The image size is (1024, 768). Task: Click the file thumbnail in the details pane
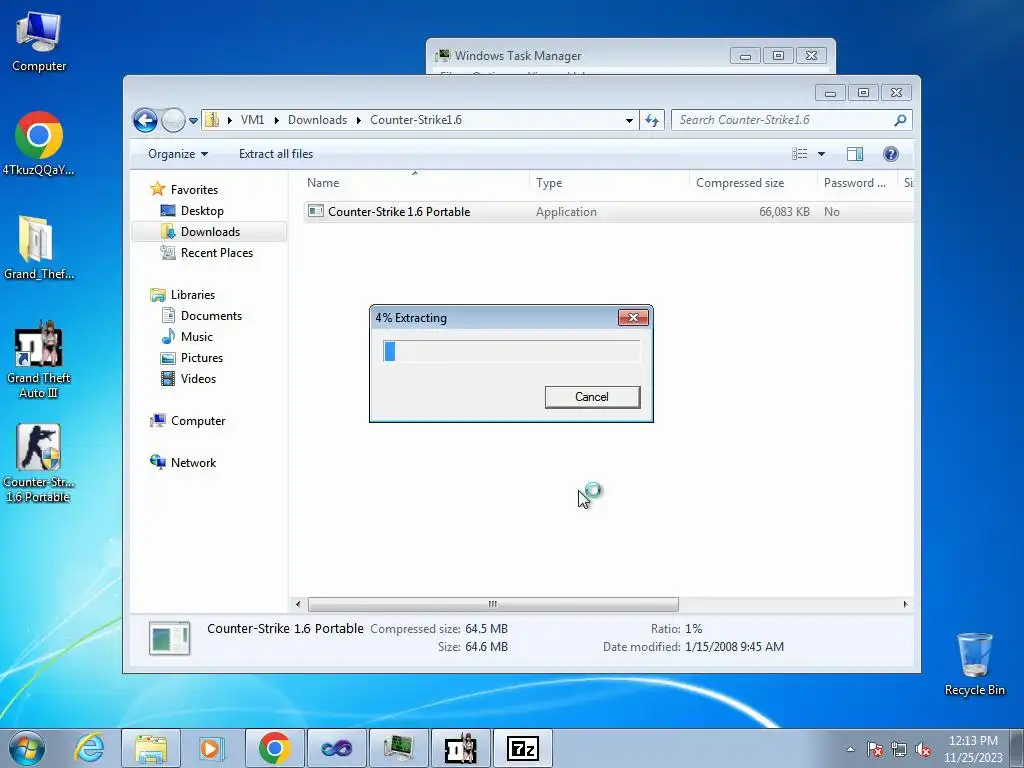click(x=170, y=638)
